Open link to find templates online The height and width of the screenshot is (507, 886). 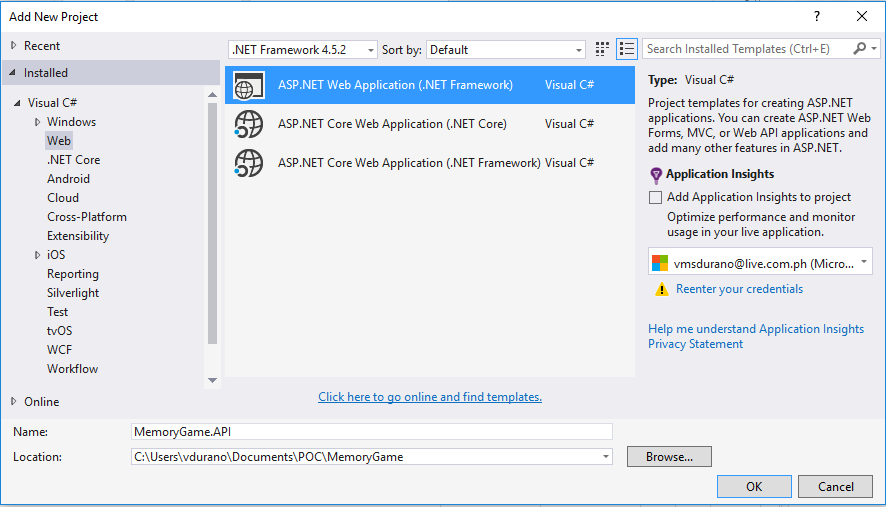tap(430, 397)
